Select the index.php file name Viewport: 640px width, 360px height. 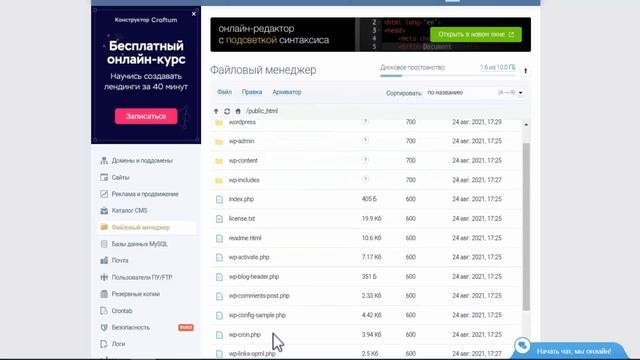click(241, 199)
